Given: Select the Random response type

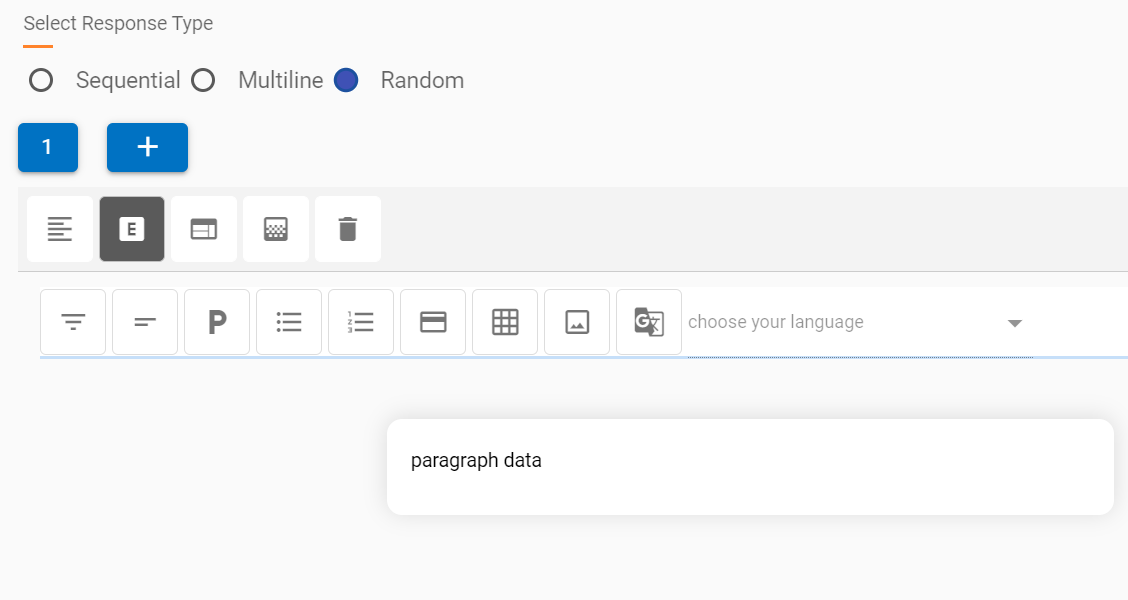Looking at the screenshot, I should tap(345, 80).
